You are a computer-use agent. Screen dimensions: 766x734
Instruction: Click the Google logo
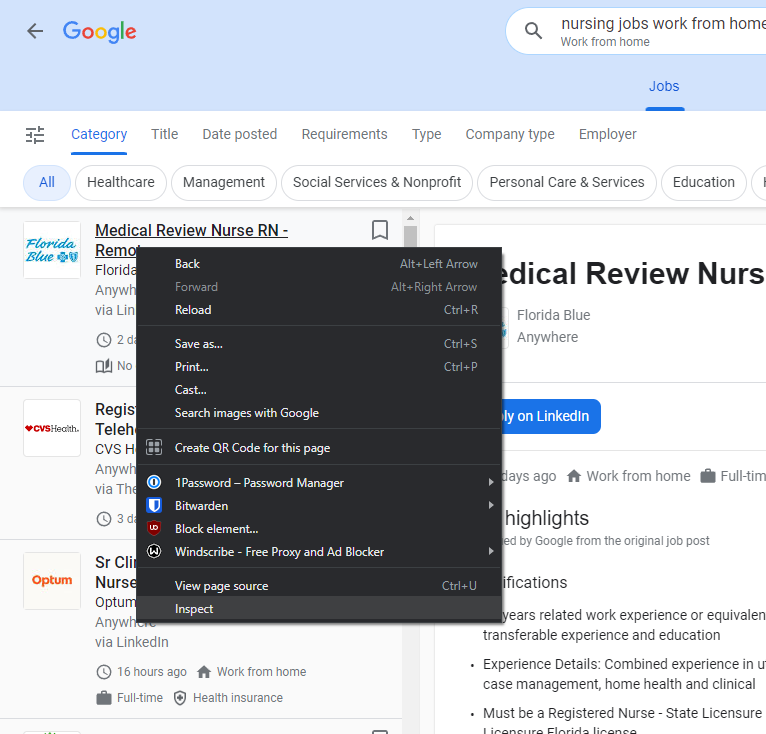100,32
